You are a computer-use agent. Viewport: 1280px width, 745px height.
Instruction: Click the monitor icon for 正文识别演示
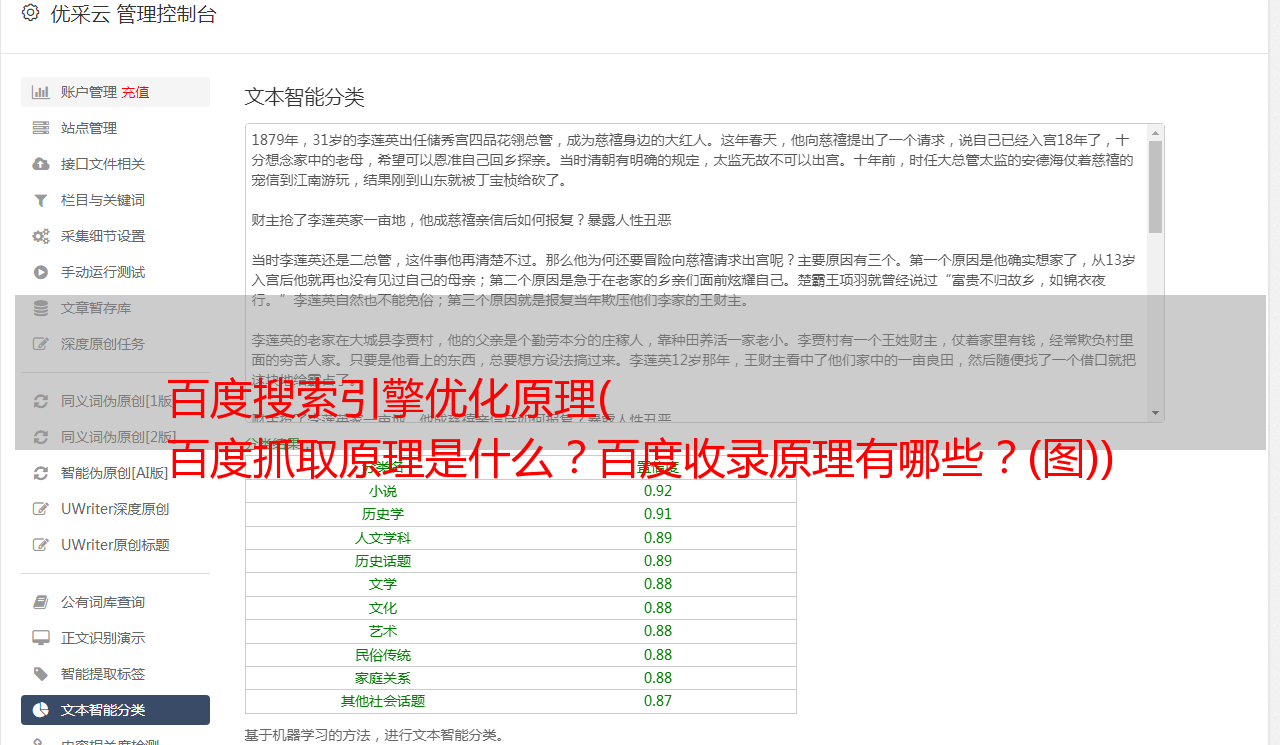pyautogui.click(x=41, y=638)
